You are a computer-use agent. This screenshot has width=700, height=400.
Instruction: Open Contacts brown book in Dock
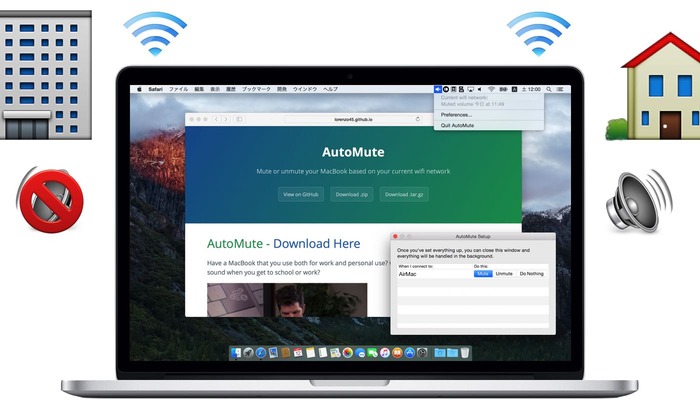[286, 353]
